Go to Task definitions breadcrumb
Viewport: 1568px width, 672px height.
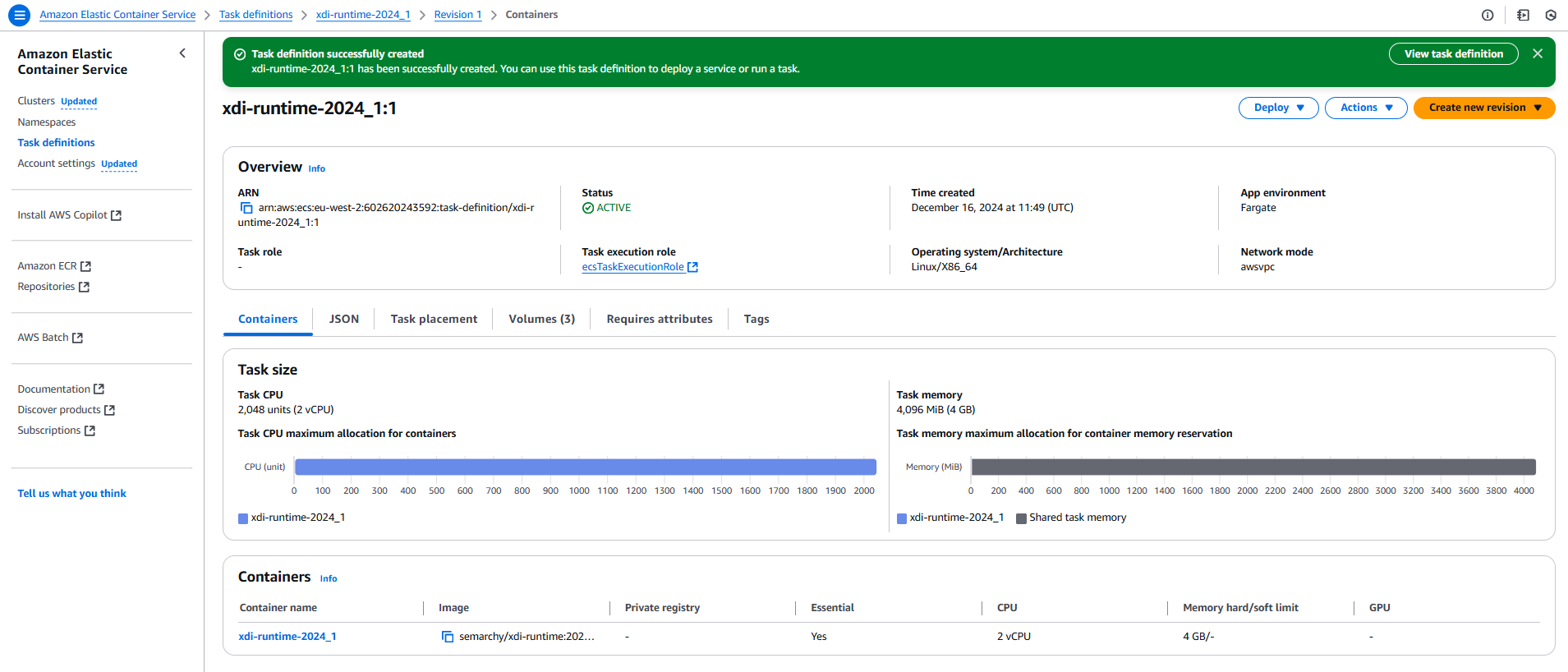point(255,15)
